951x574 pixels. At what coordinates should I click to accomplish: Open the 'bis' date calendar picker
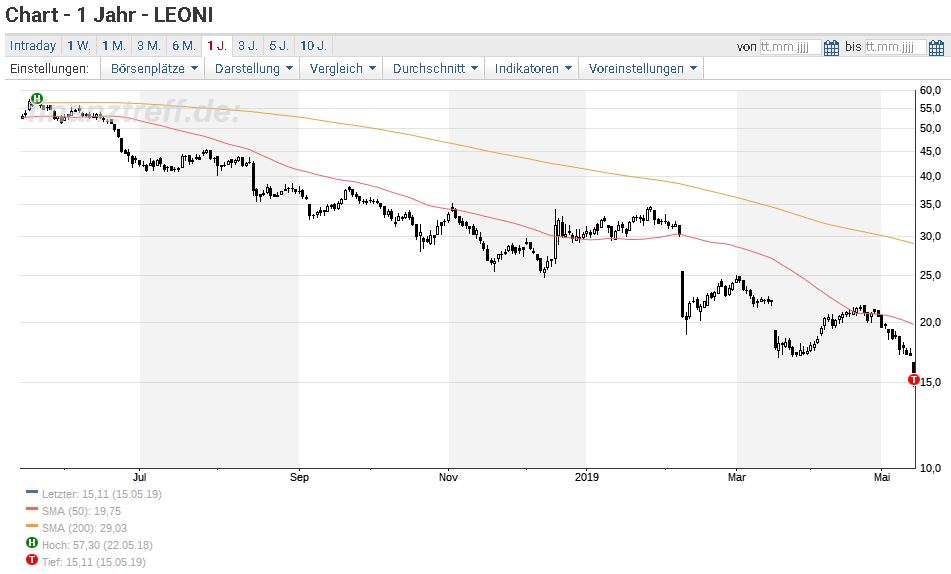[936, 47]
